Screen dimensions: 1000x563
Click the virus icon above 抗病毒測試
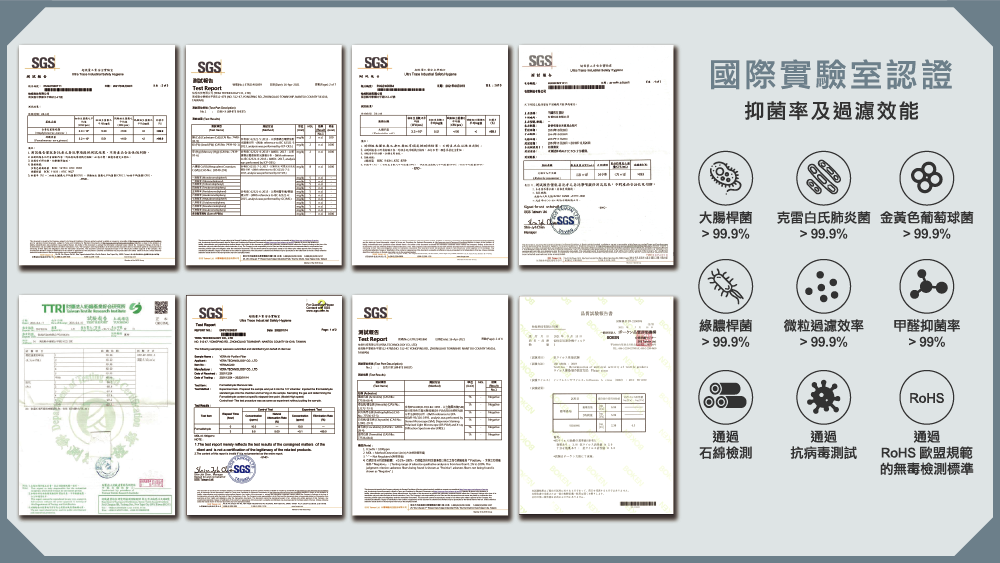(x=823, y=398)
